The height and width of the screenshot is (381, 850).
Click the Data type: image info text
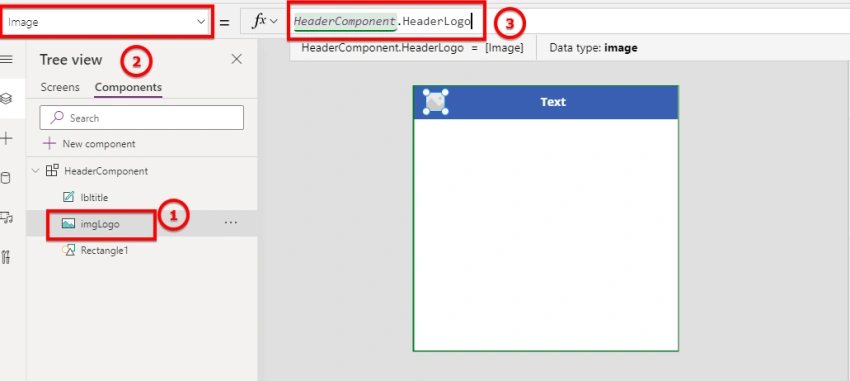point(593,48)
